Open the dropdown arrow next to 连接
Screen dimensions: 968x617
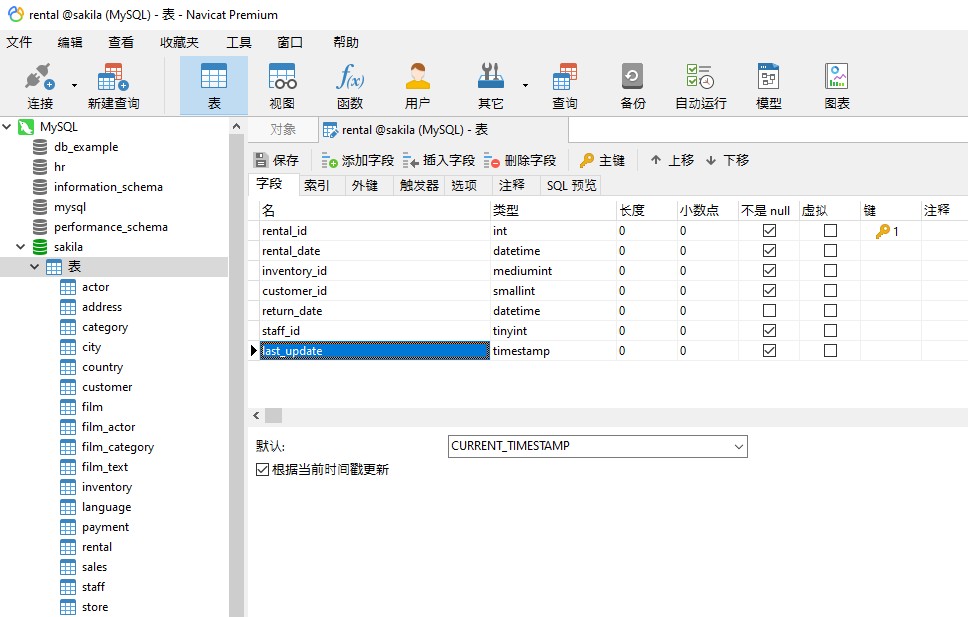click(74, 85)
